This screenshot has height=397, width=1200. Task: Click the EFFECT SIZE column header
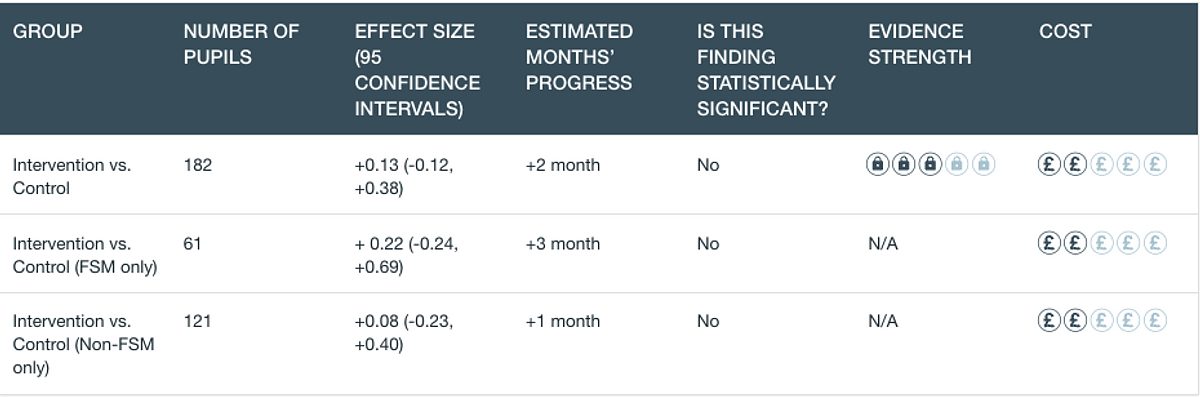pyautogui.click(x=417, y=70)
